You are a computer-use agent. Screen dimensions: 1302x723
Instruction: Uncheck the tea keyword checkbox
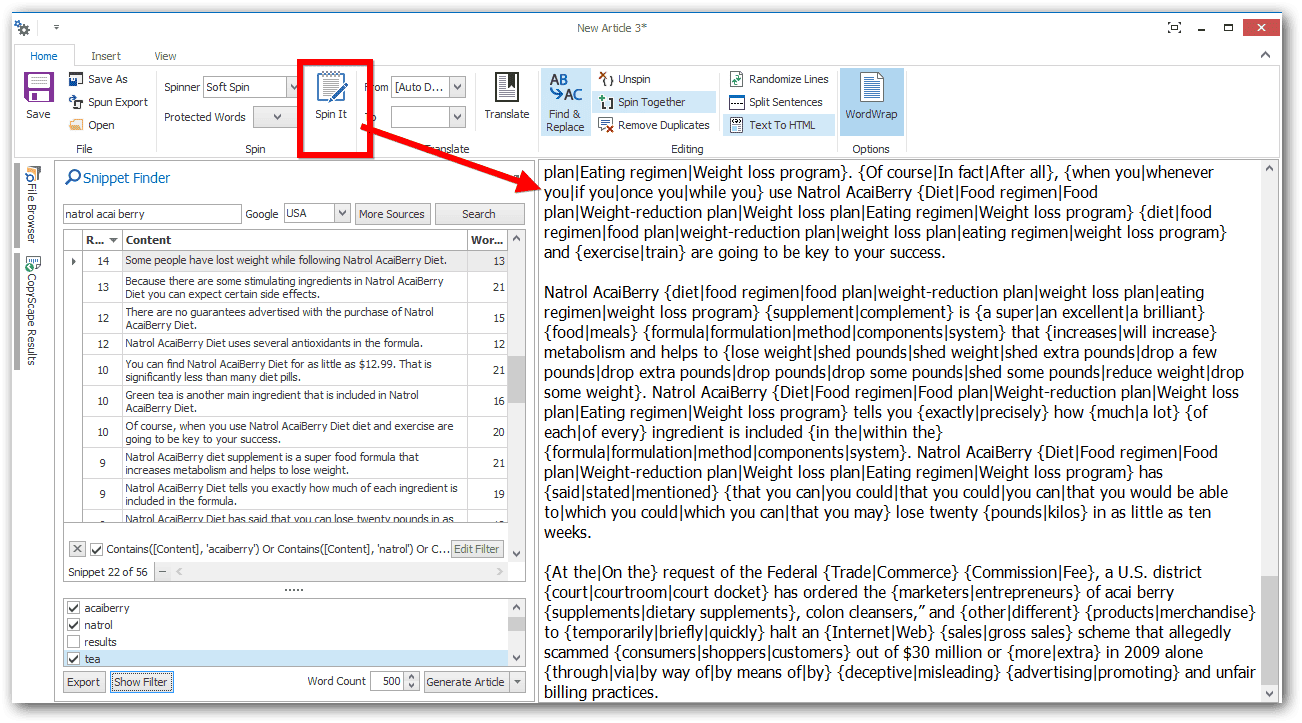click(x=73, y=659)
